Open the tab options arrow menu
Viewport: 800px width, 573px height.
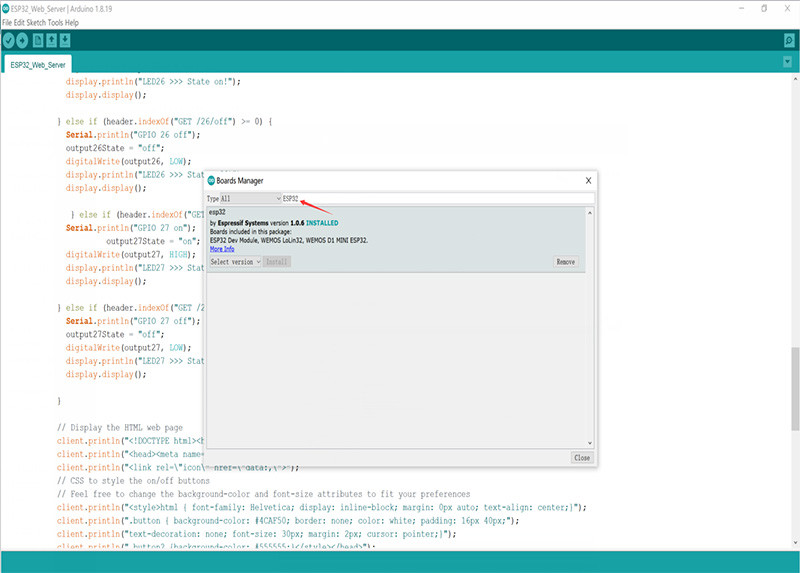coord(788,62)
